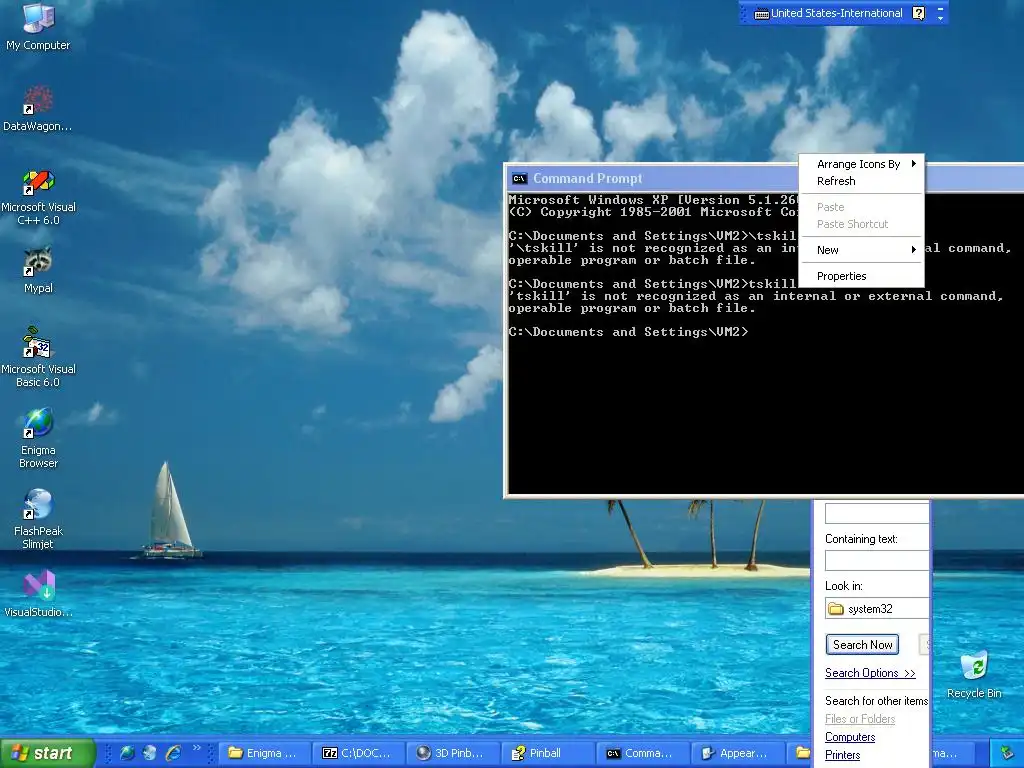Click the Search Now button
The height and width of the screenshot is (768, 1024).
(862, 645)
